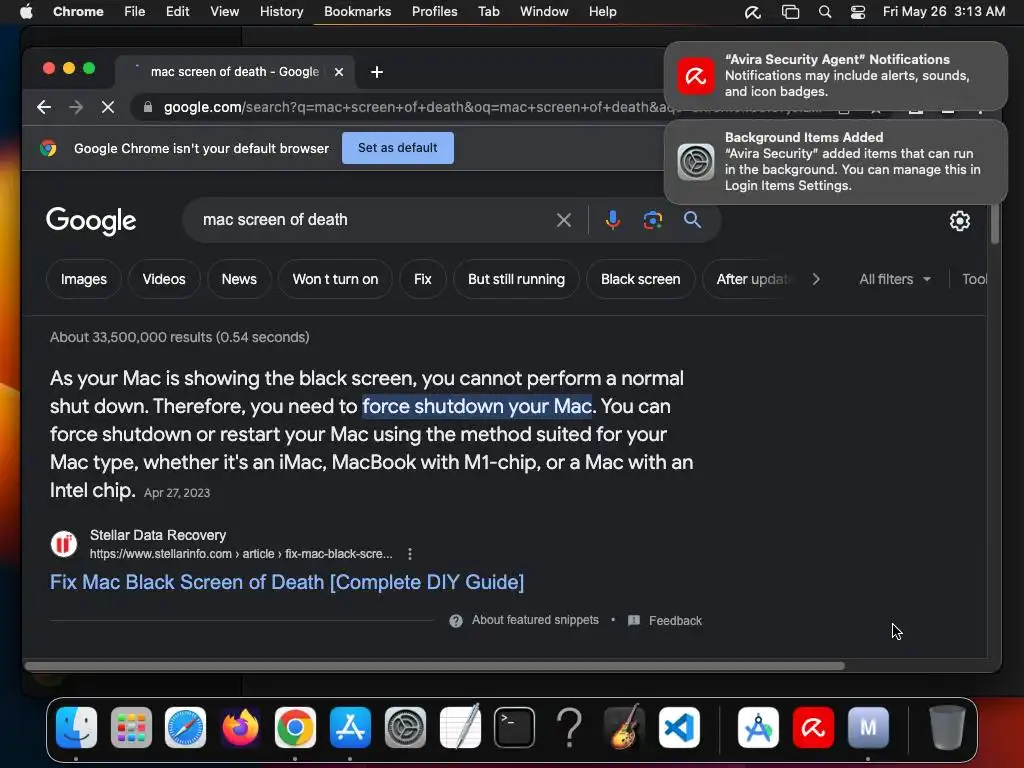Viewport: 1024px width, 768px height.
Task: Open Spotlight search in the menu bar
Action: (x=825, y=12)
